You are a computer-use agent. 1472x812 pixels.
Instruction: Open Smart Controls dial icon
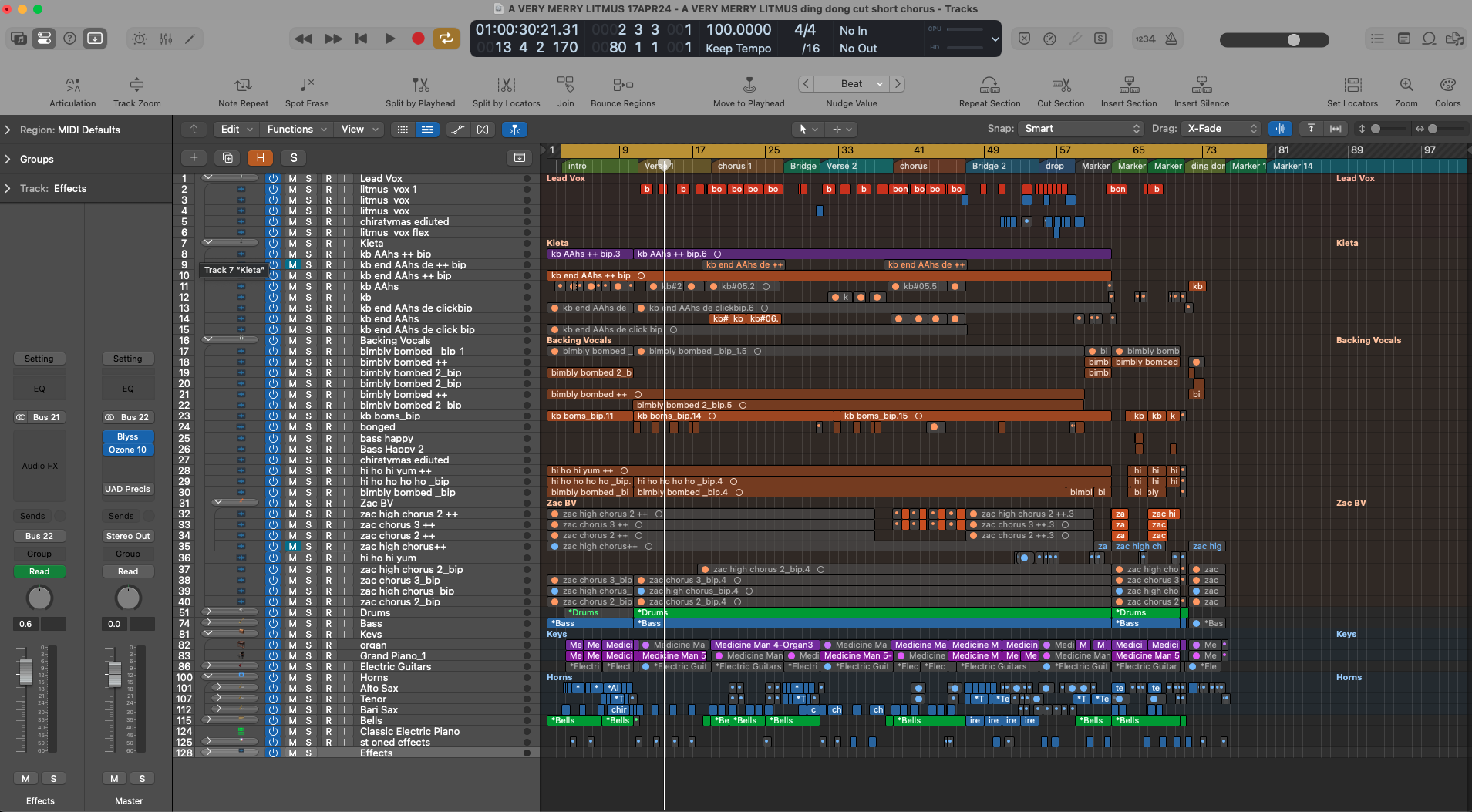point(140,39)
